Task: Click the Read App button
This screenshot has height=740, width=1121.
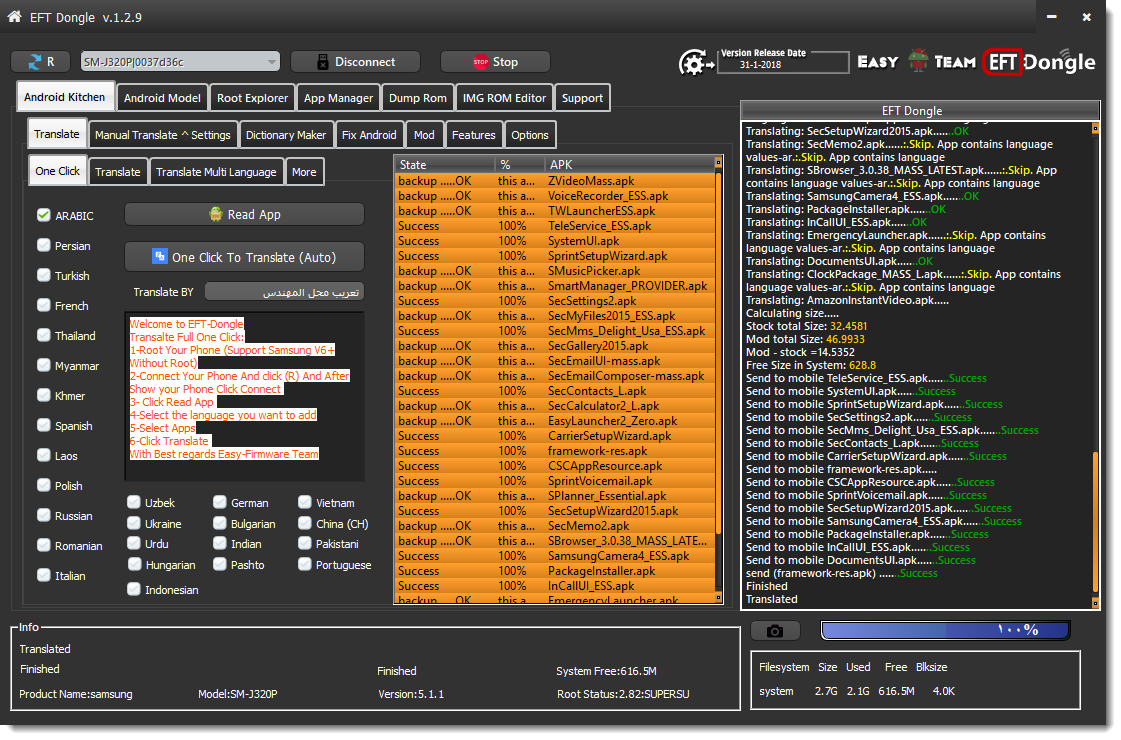Action: click(x=245, y=214)
